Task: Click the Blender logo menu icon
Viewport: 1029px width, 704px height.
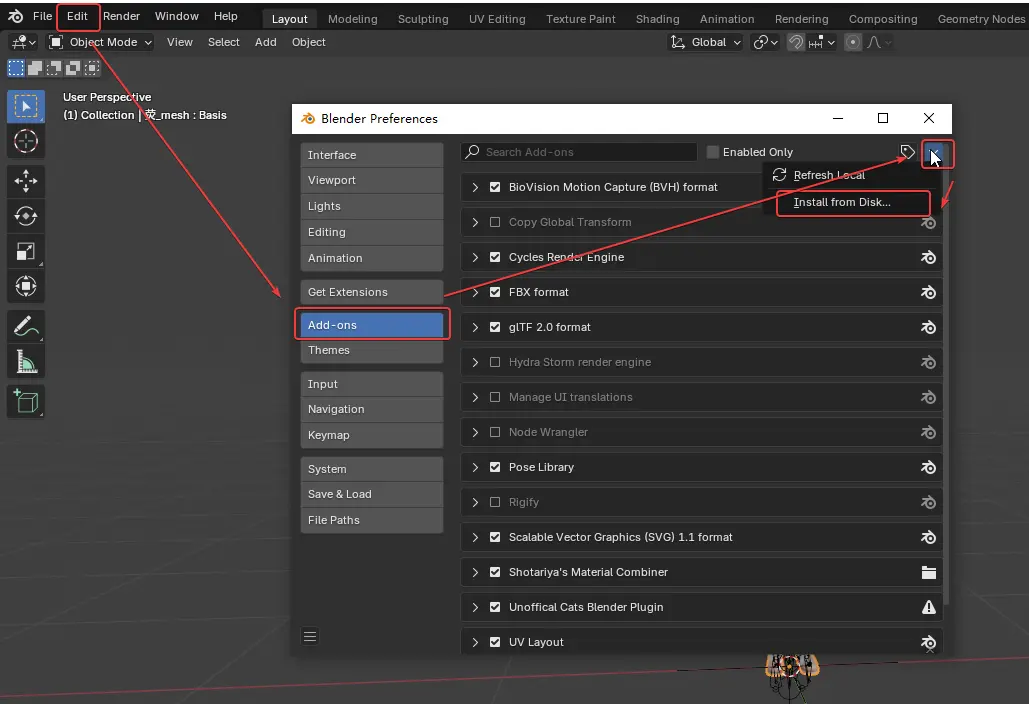Action: [x=16, y=16]
